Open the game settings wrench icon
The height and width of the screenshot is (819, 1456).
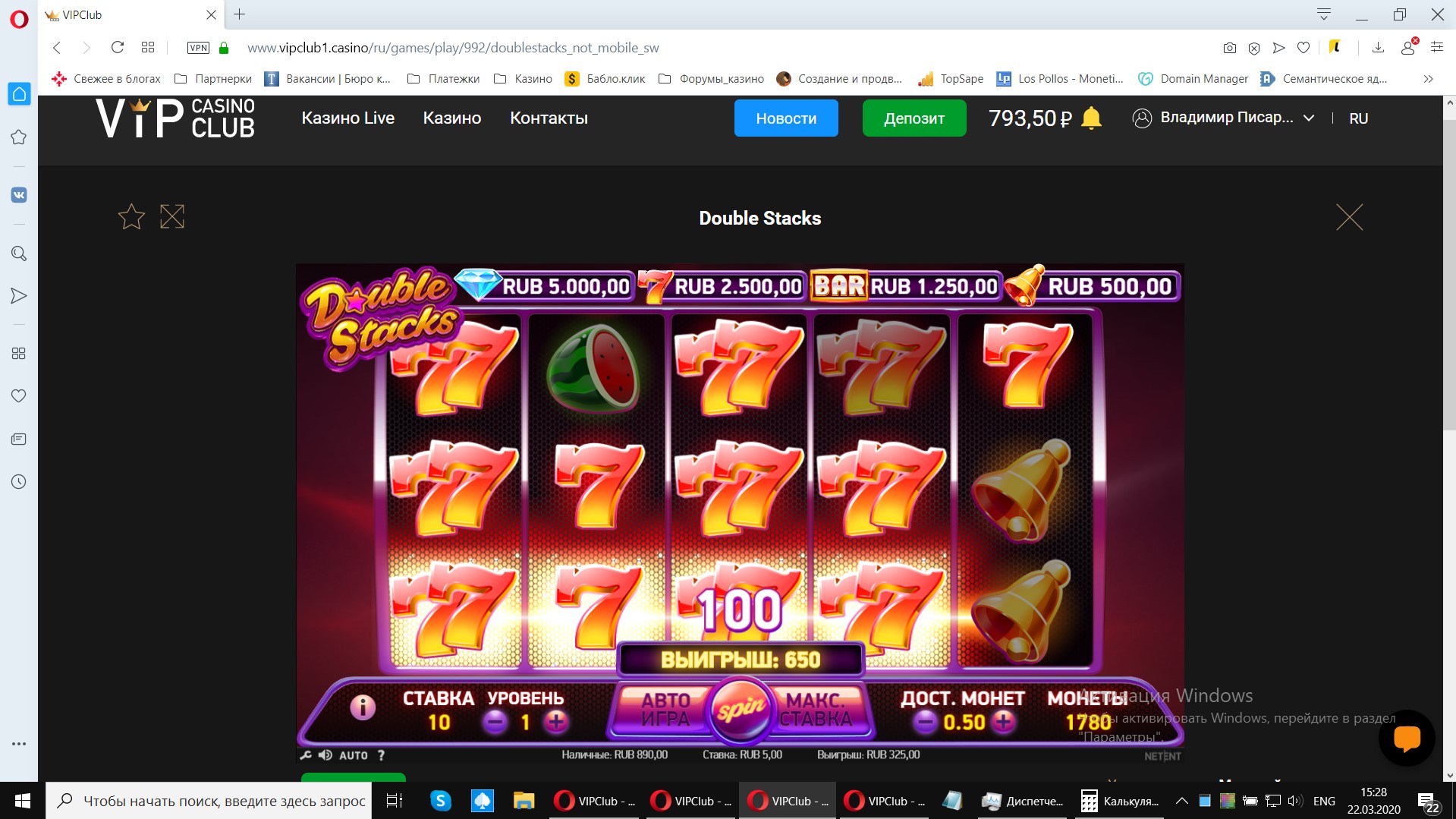coord(306,755)
